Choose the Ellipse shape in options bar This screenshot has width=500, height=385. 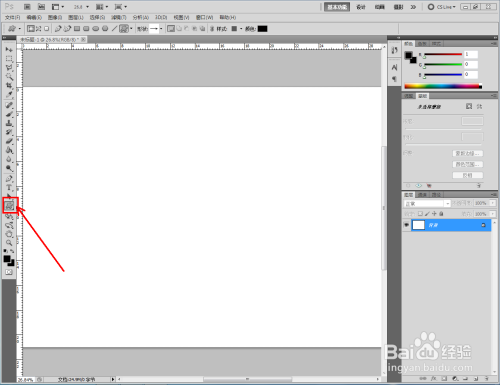click(96, 29)
